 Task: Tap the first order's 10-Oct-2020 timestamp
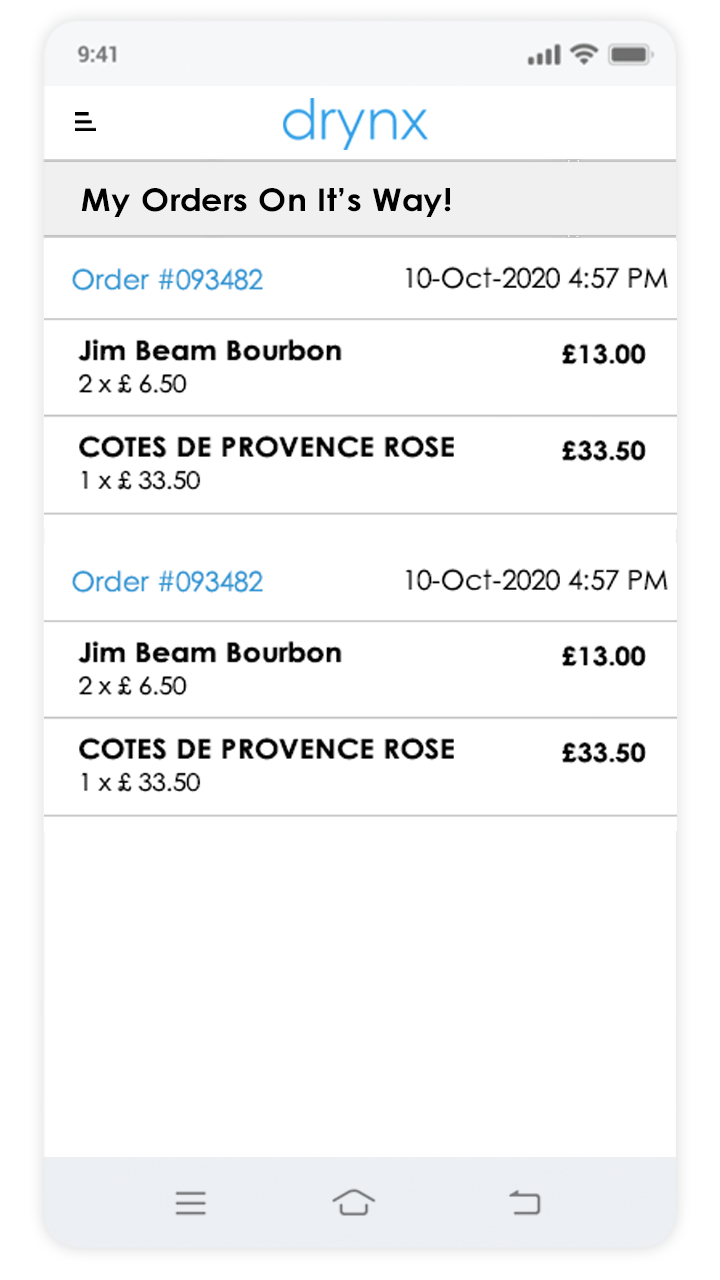535,278
